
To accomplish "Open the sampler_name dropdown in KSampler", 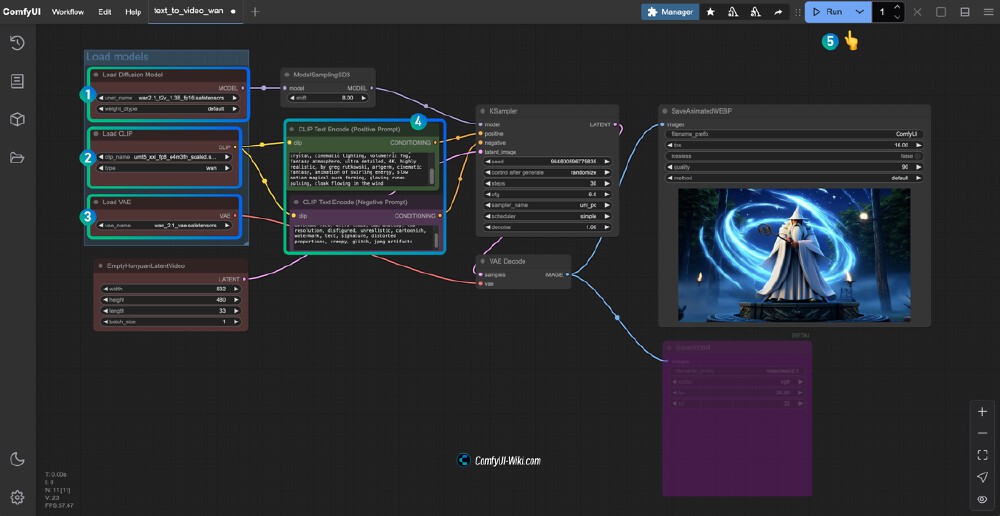I will point(546,204).
